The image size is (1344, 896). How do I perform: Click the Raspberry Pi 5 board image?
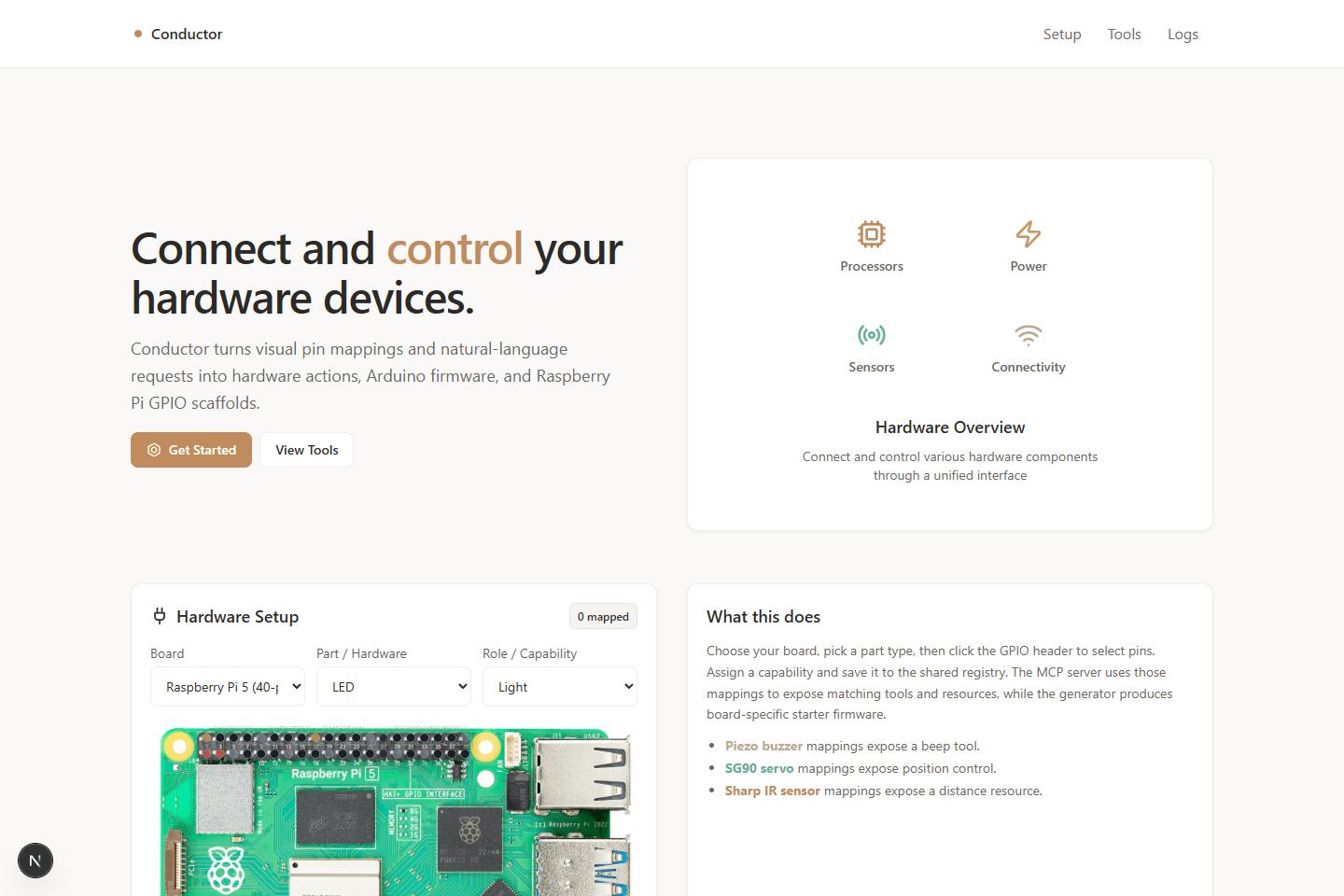396,811
